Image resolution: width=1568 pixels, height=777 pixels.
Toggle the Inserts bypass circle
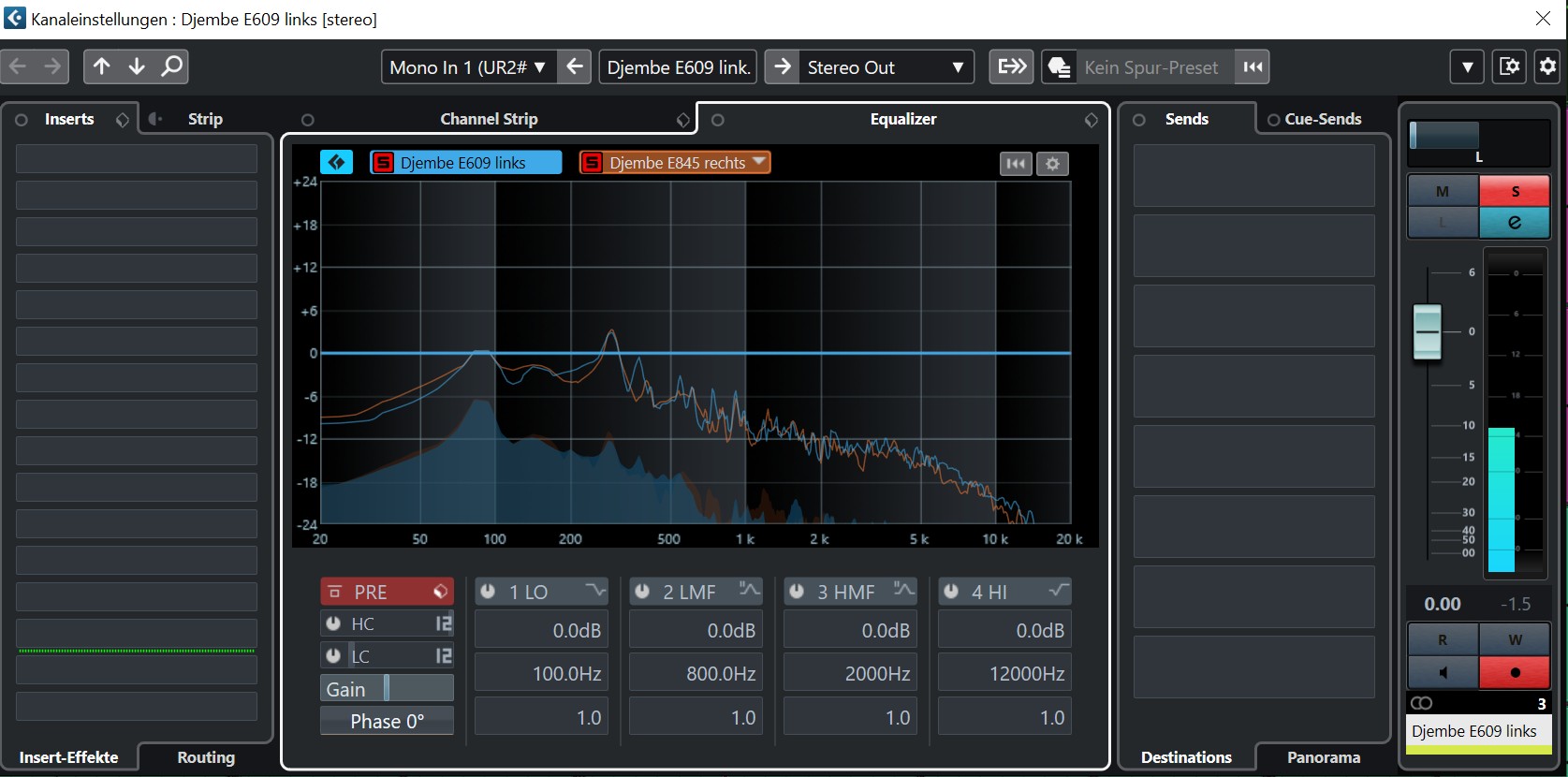(x=22, y=120)
